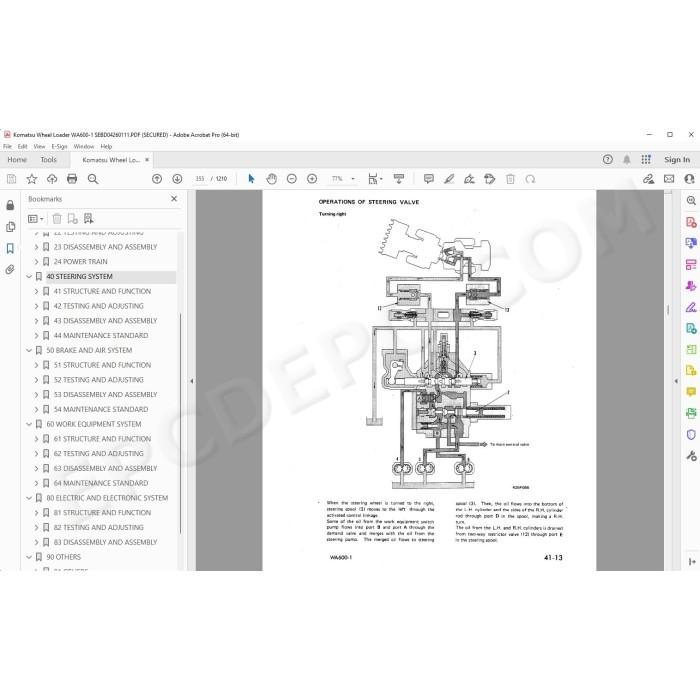Open Comment tool in right pane
This screenshot has height=700, width=700.
tap(691, 392)
